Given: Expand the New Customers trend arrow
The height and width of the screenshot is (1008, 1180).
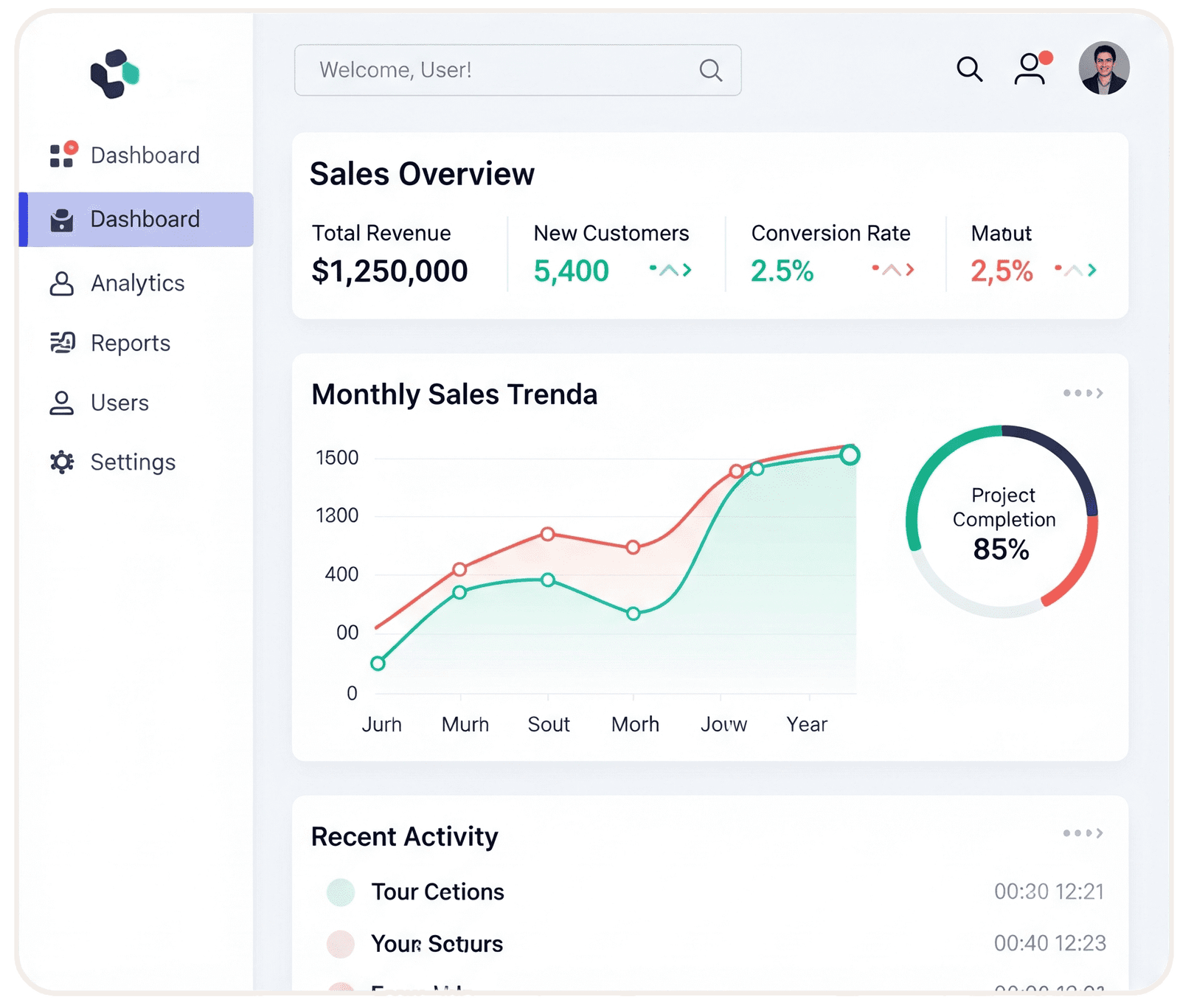Looking at the screenshot, I should point(670,271).
